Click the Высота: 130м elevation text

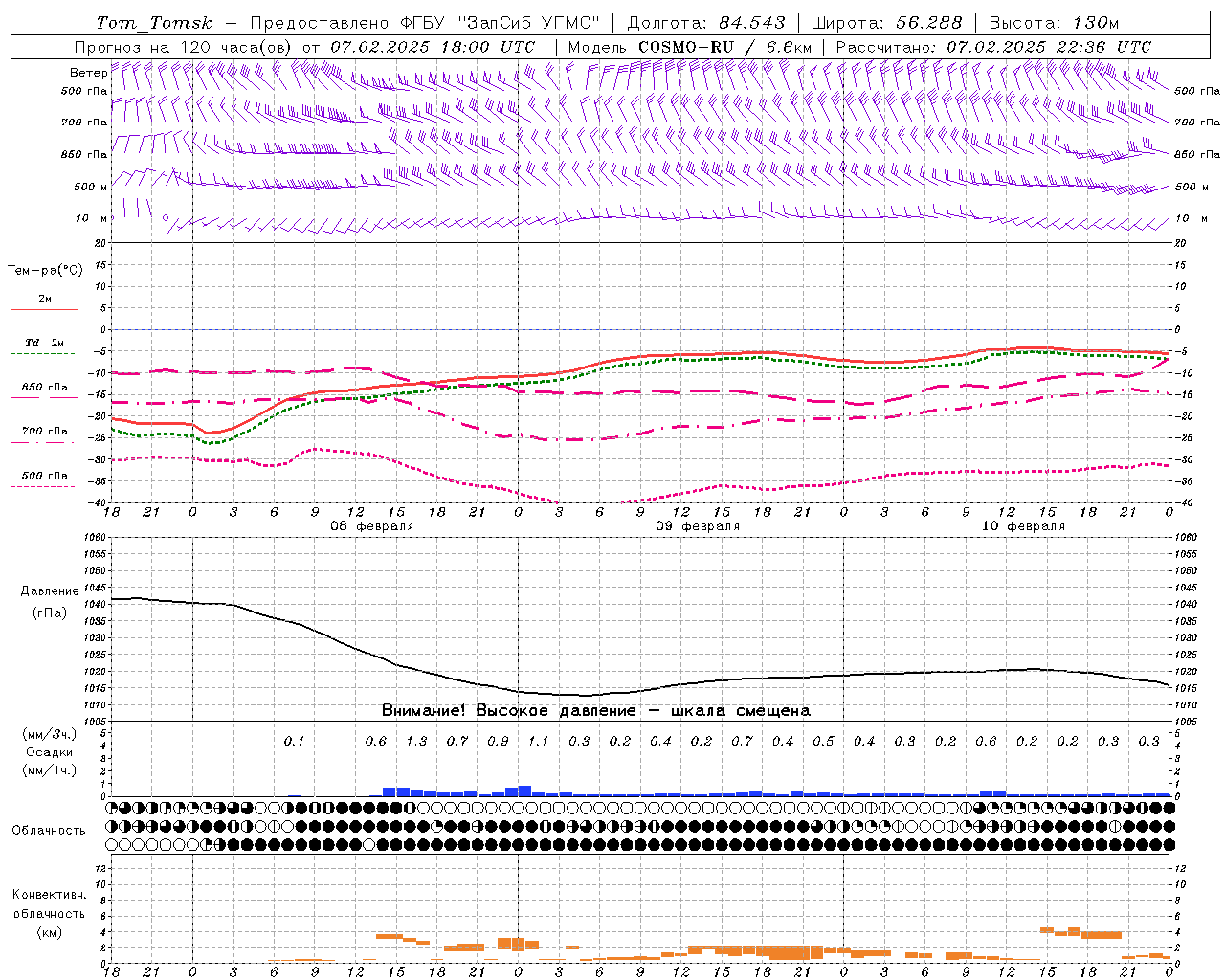tap(1054, 23)
